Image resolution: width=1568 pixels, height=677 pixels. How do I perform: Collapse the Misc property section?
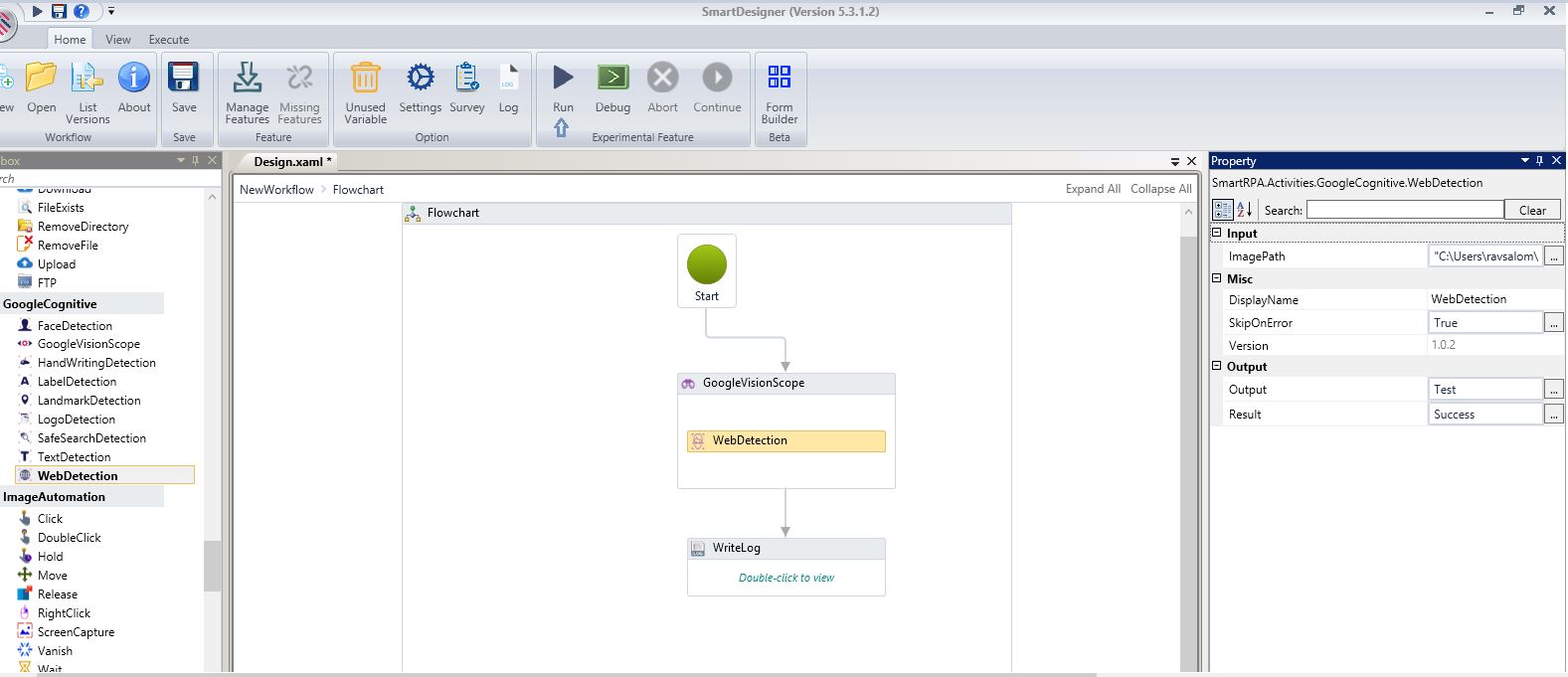1216,278
